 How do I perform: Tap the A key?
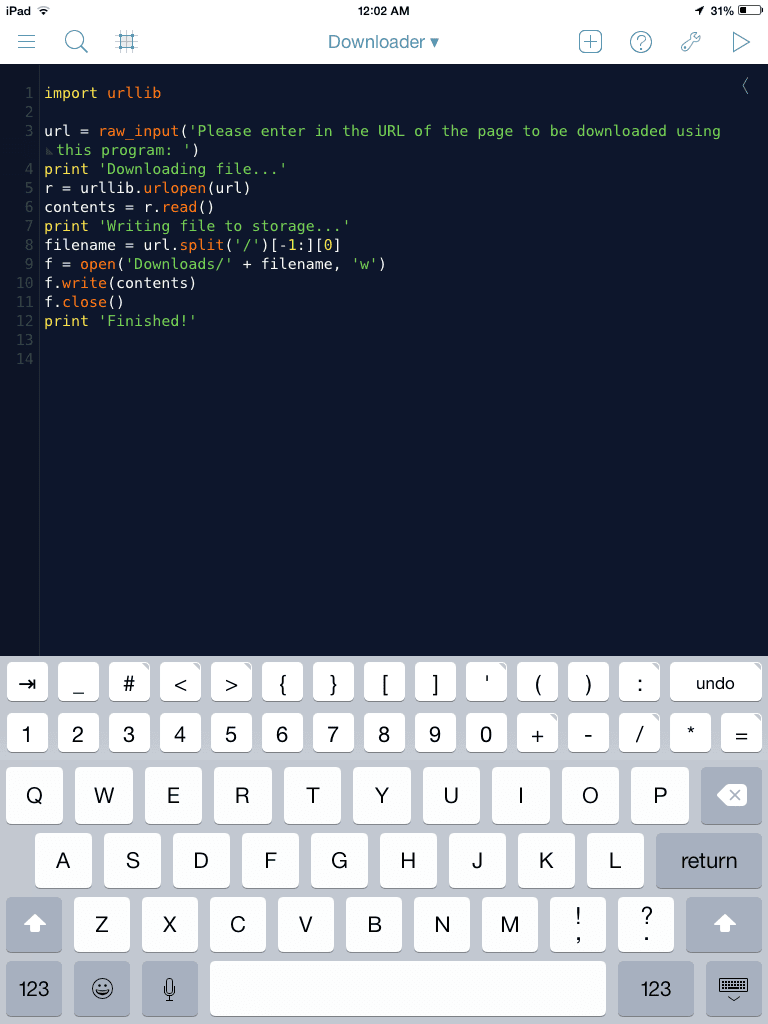(x=63, y=860)
